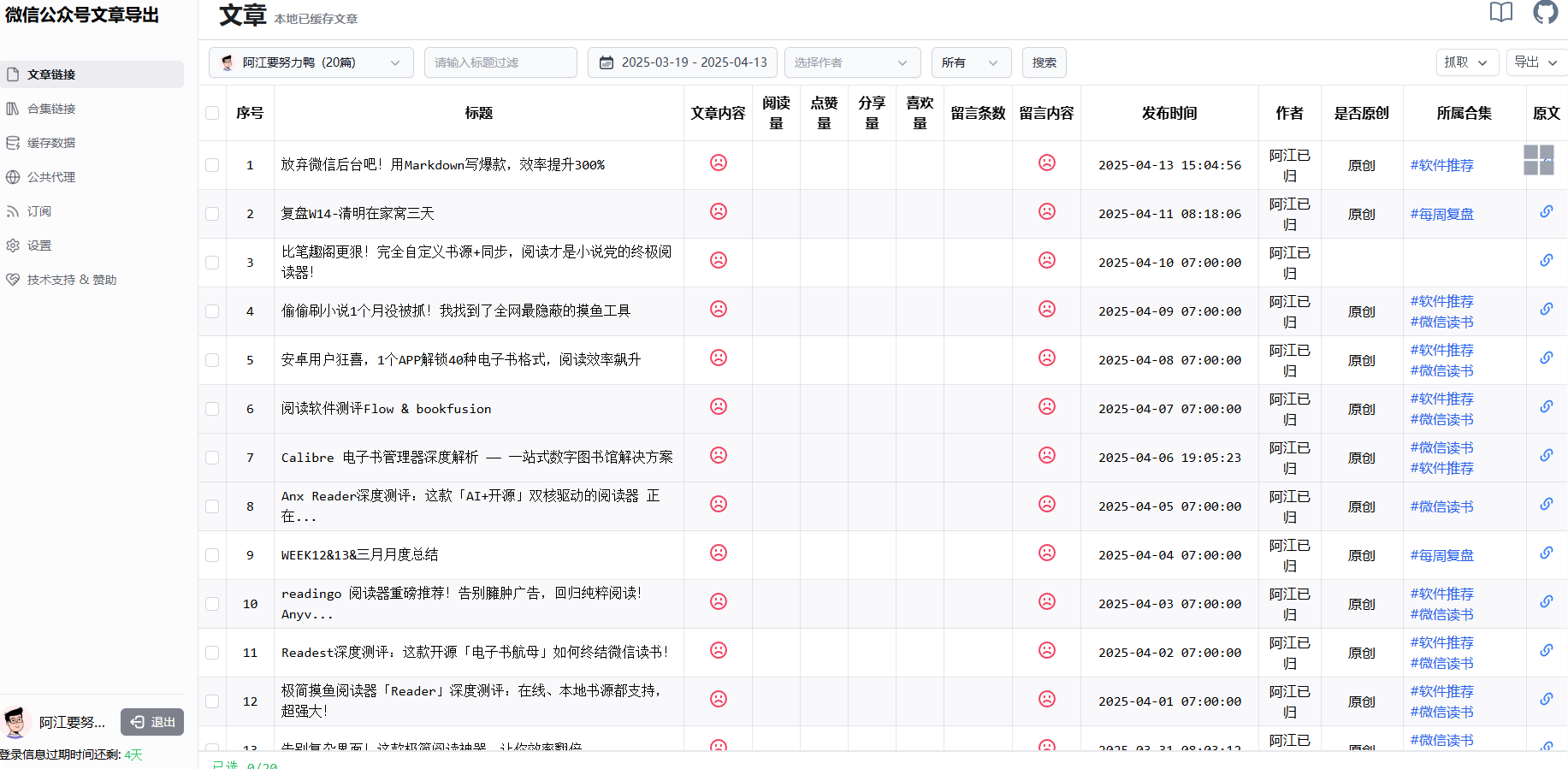This screenshot has width=1568, height=769.
Task: Go to 合集链接 in sidebar
Action: coord(92,109)
